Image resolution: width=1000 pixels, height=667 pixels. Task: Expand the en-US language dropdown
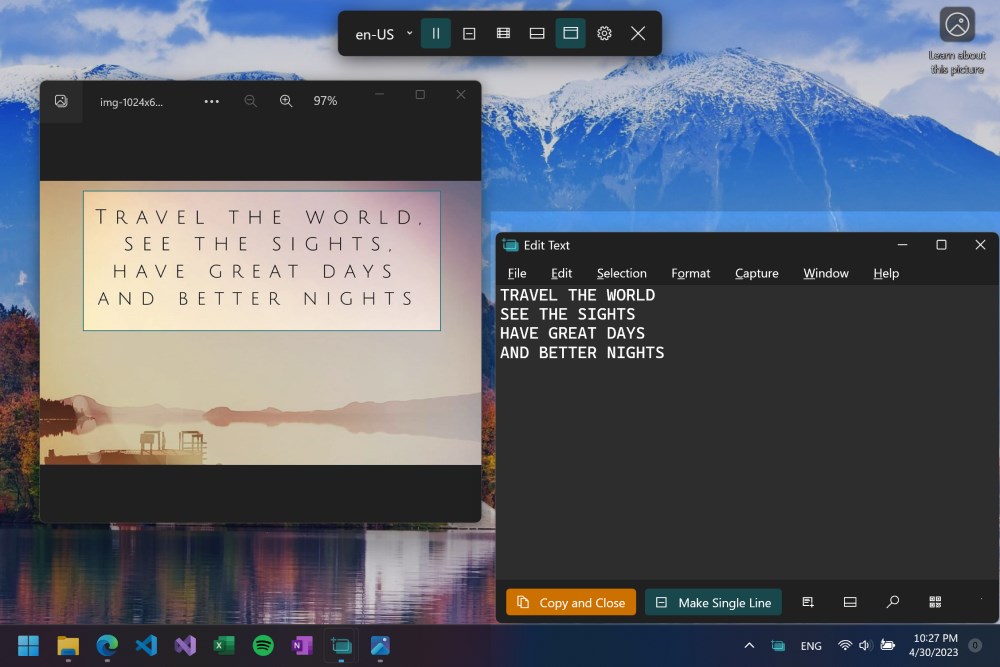tap(383, 34)
